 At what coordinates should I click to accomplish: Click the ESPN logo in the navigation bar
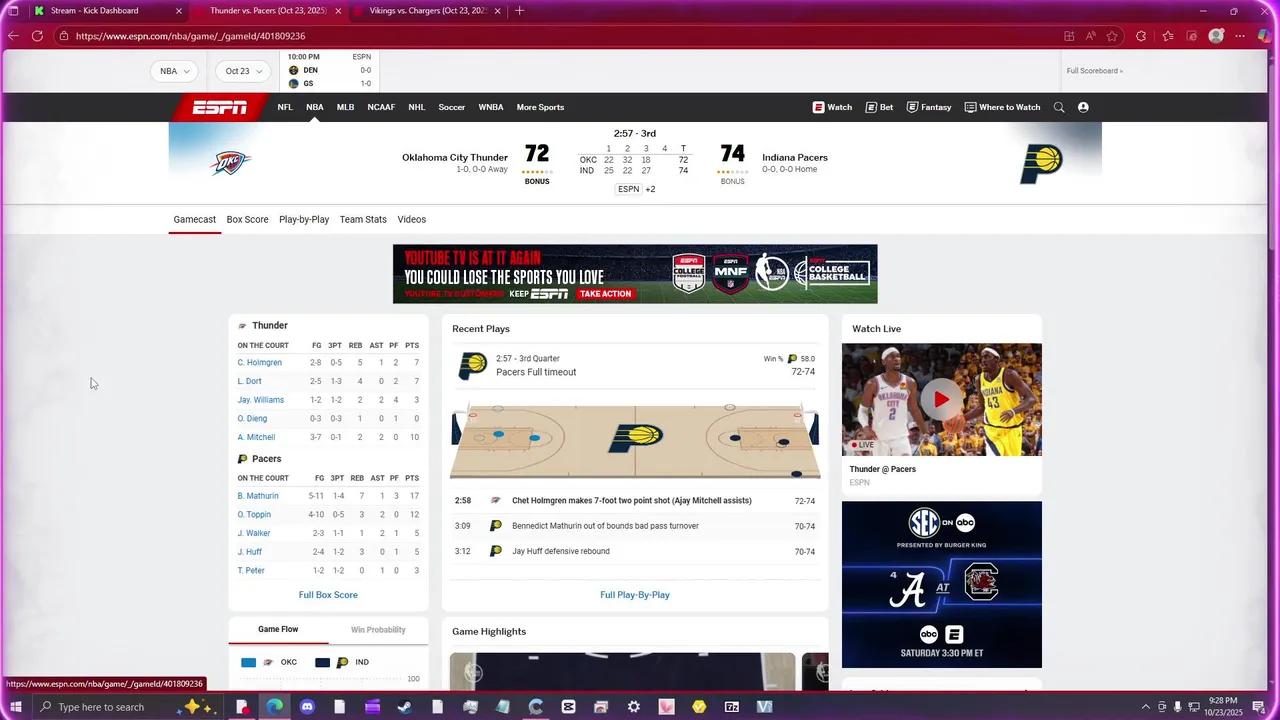coord(220,107)
